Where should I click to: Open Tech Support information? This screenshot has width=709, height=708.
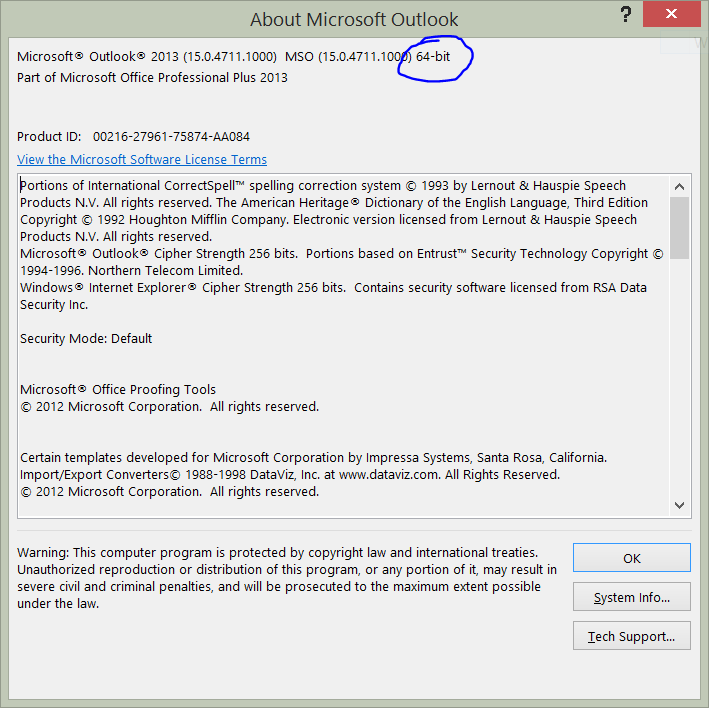click(632, 636)
